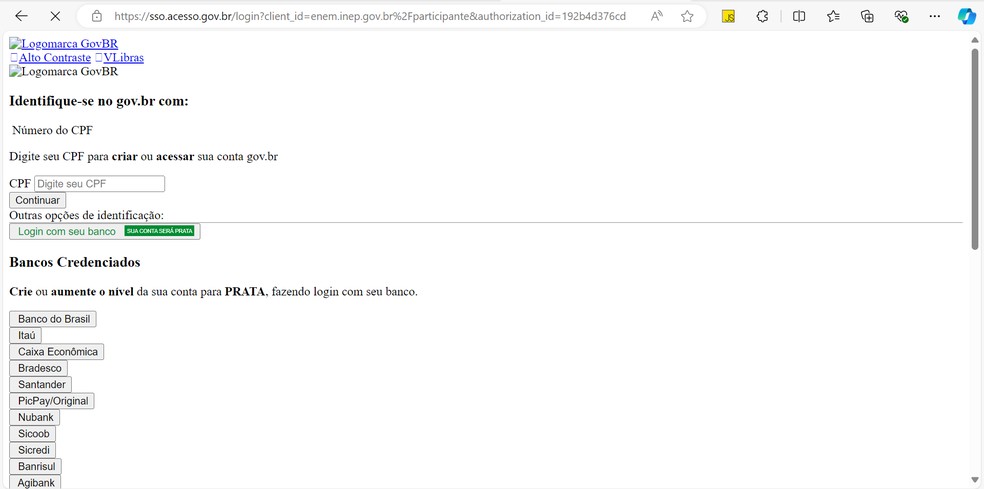
Task: Click the 'Bancos Credenciados' heading
Action: (x=75, y=262)
